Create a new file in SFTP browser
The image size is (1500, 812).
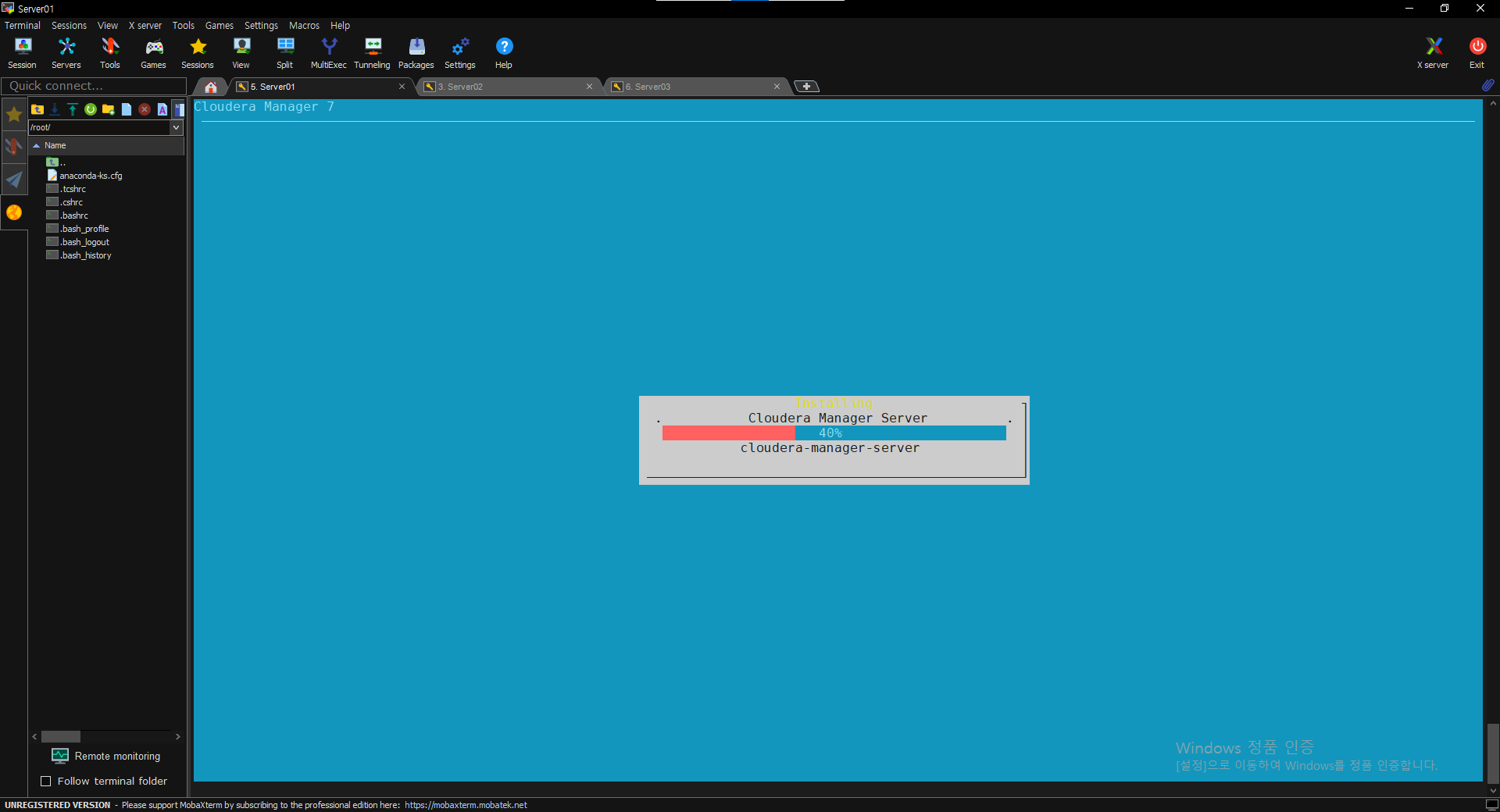pyautogui.click(x=127, y=109)
